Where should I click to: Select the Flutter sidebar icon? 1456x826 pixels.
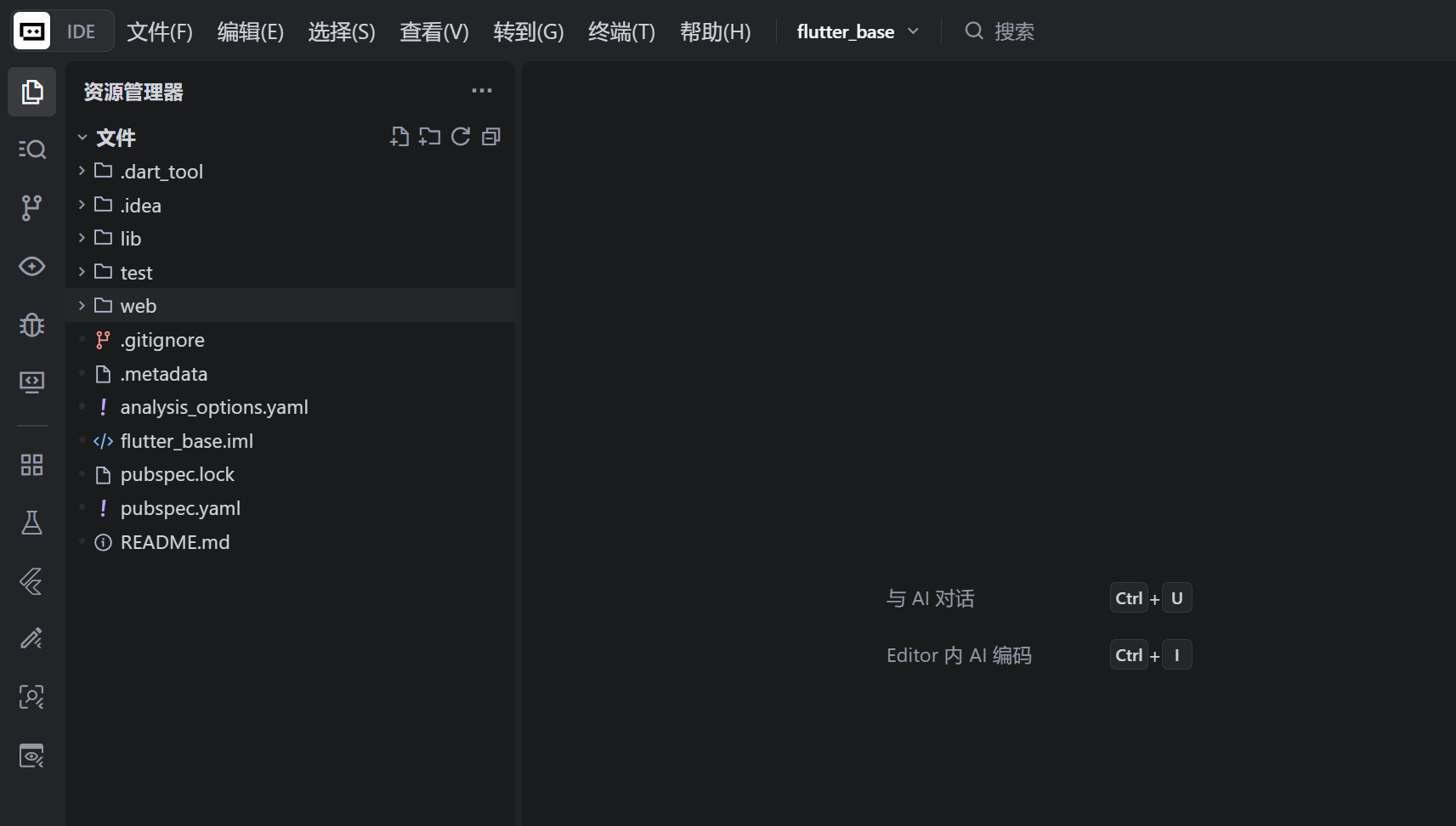coord(31,581)
